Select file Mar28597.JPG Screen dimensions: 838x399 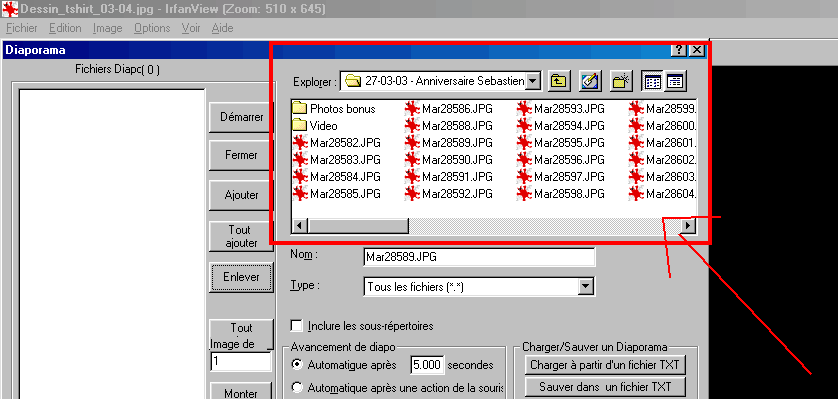point(561,177)
